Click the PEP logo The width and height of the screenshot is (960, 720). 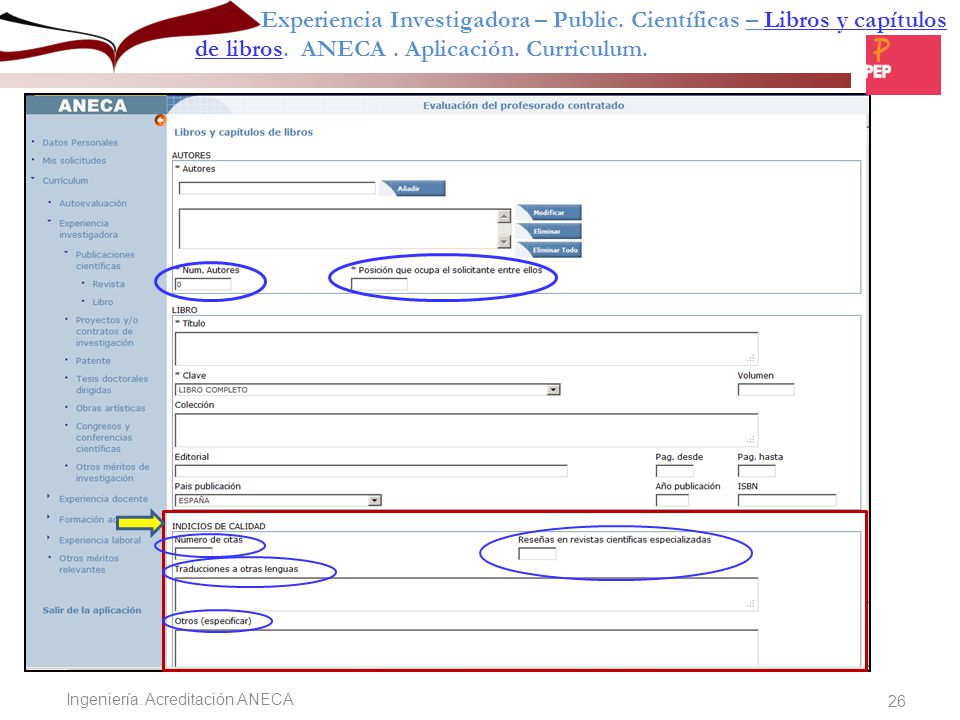tap(903, 64)
